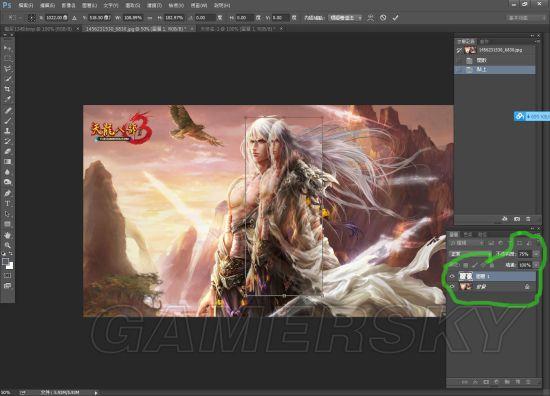Select the Hand tool

click(7, 235)
